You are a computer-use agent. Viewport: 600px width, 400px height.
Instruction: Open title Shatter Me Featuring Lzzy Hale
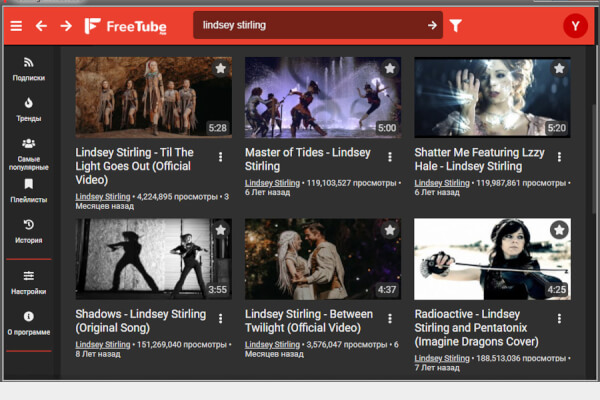tap(479, 159)
